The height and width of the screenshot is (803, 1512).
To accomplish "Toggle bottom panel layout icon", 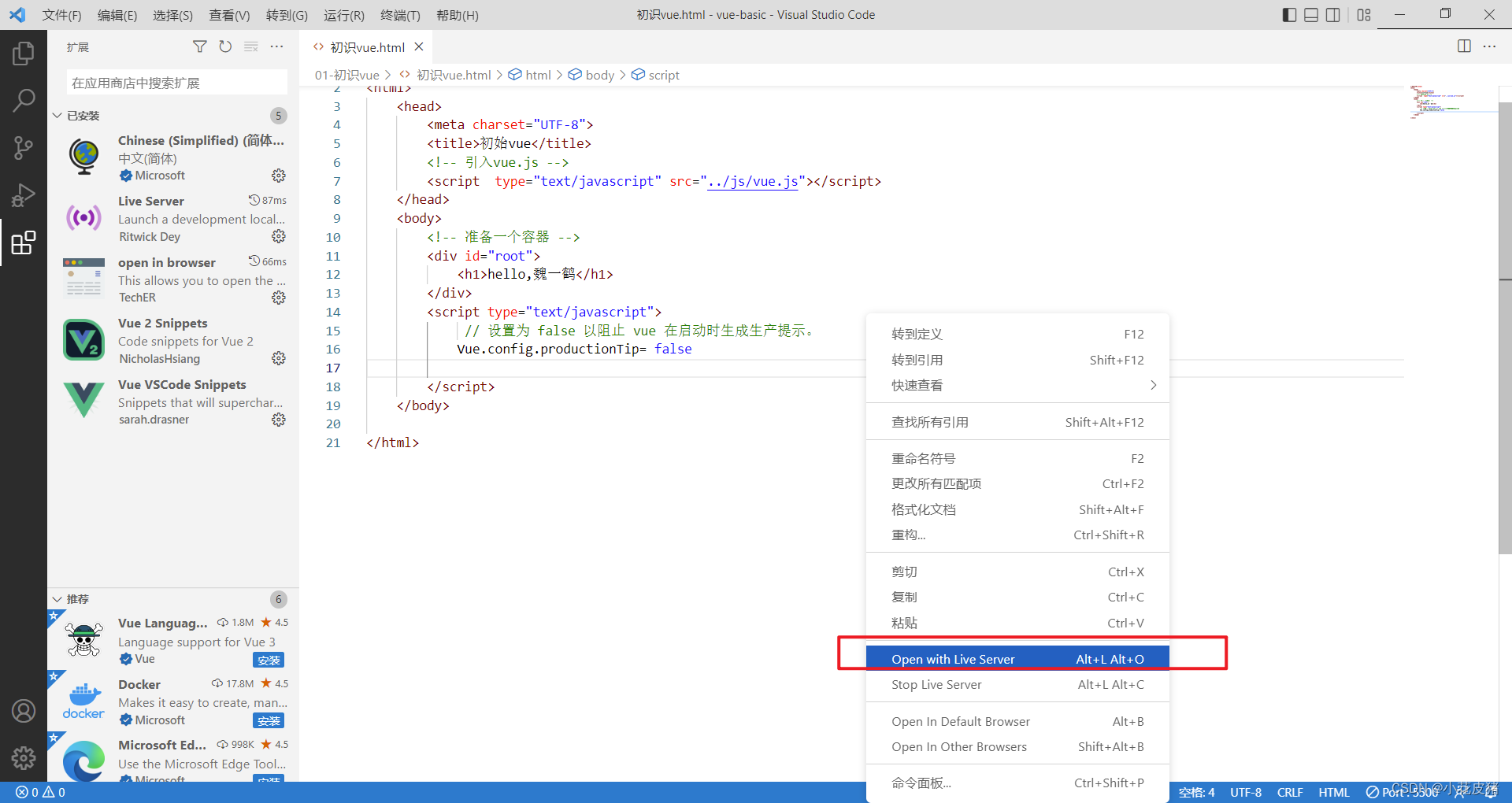I will [1311, 15].
